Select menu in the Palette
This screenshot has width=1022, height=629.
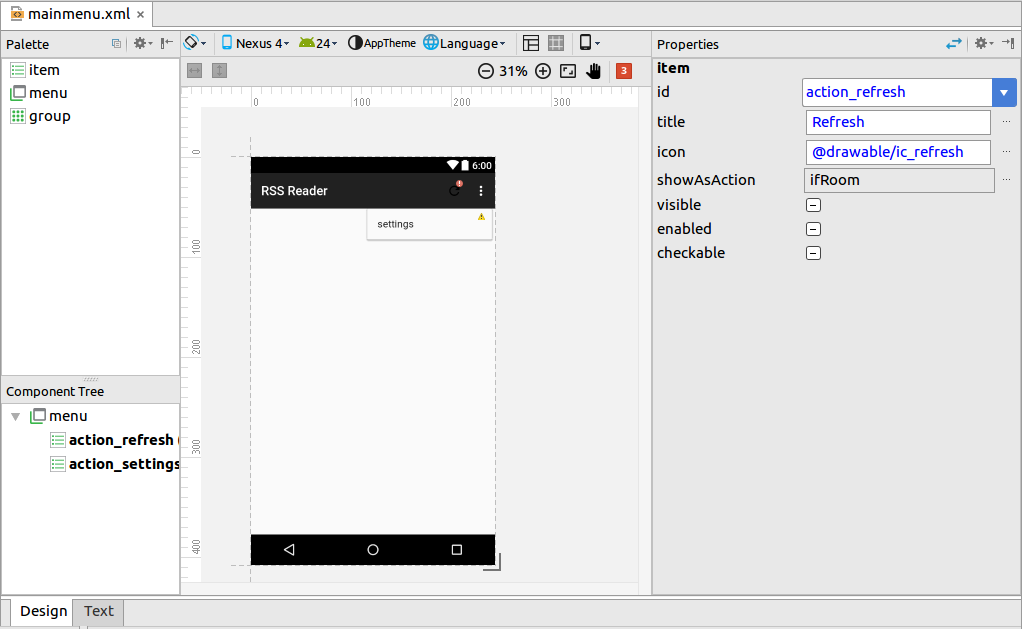click(x=39, y=93)
